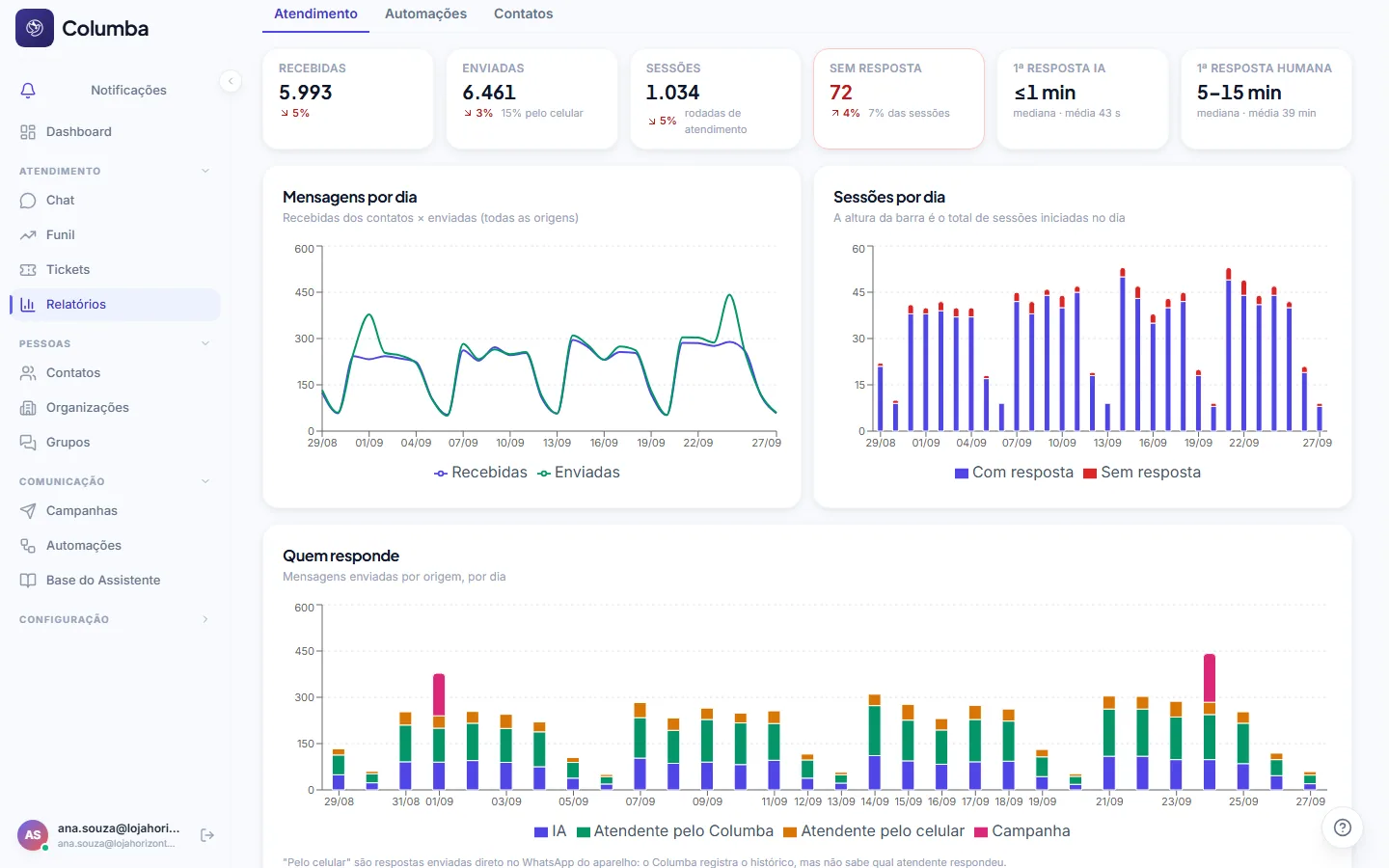The height and width of the screenshot is (868, 1389).
Task: Click the 1ª Resposta IA metric card
Action: [1082, 99]
